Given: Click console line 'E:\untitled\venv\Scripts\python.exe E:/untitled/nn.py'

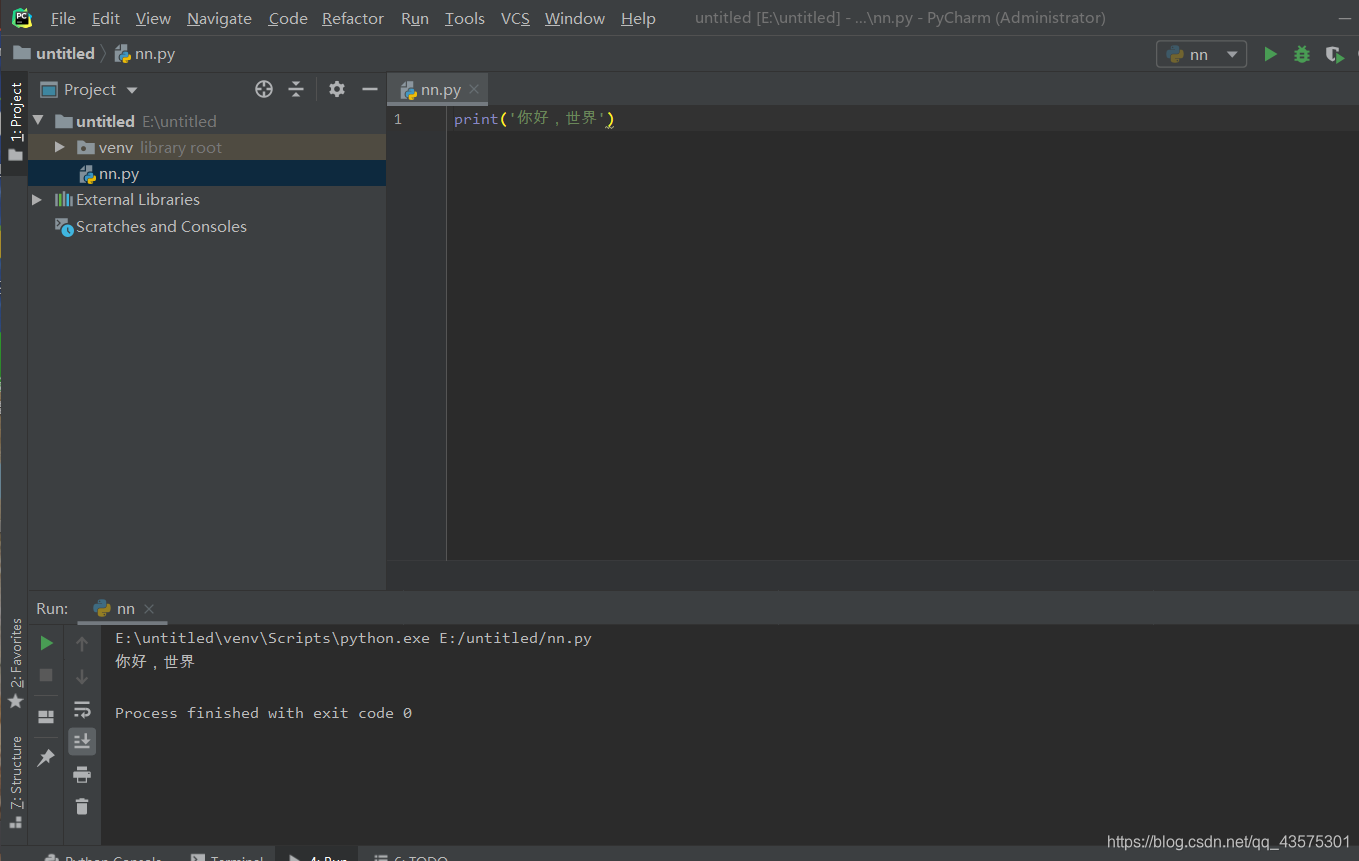Looking at the screenshot, I should tap(353, 638).
